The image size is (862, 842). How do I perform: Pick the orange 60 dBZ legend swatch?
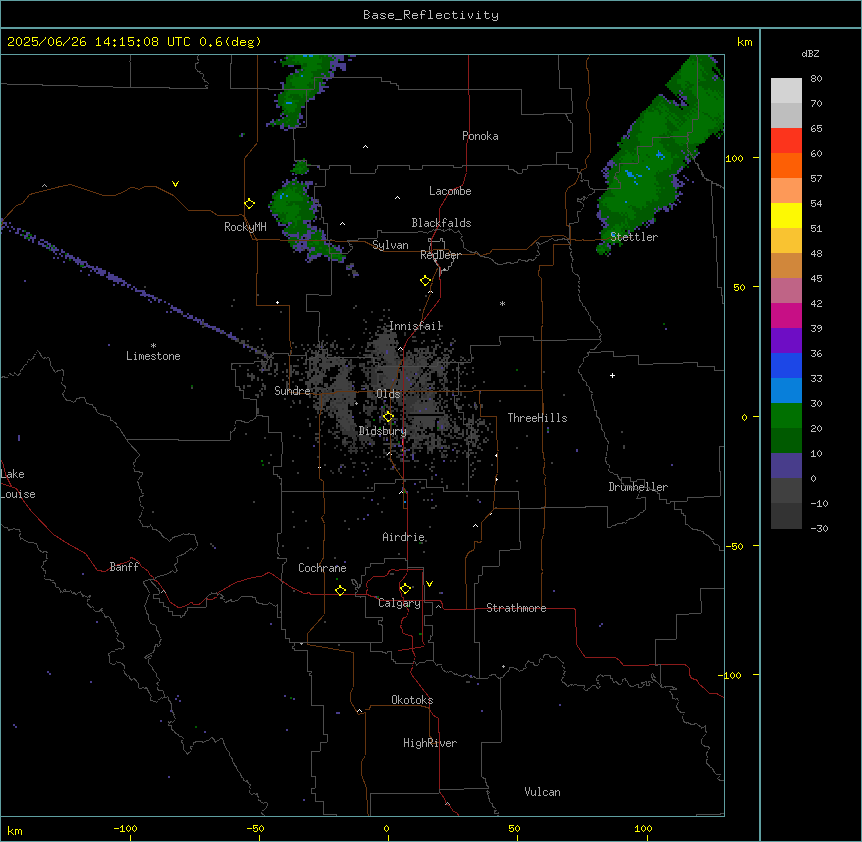786,165
